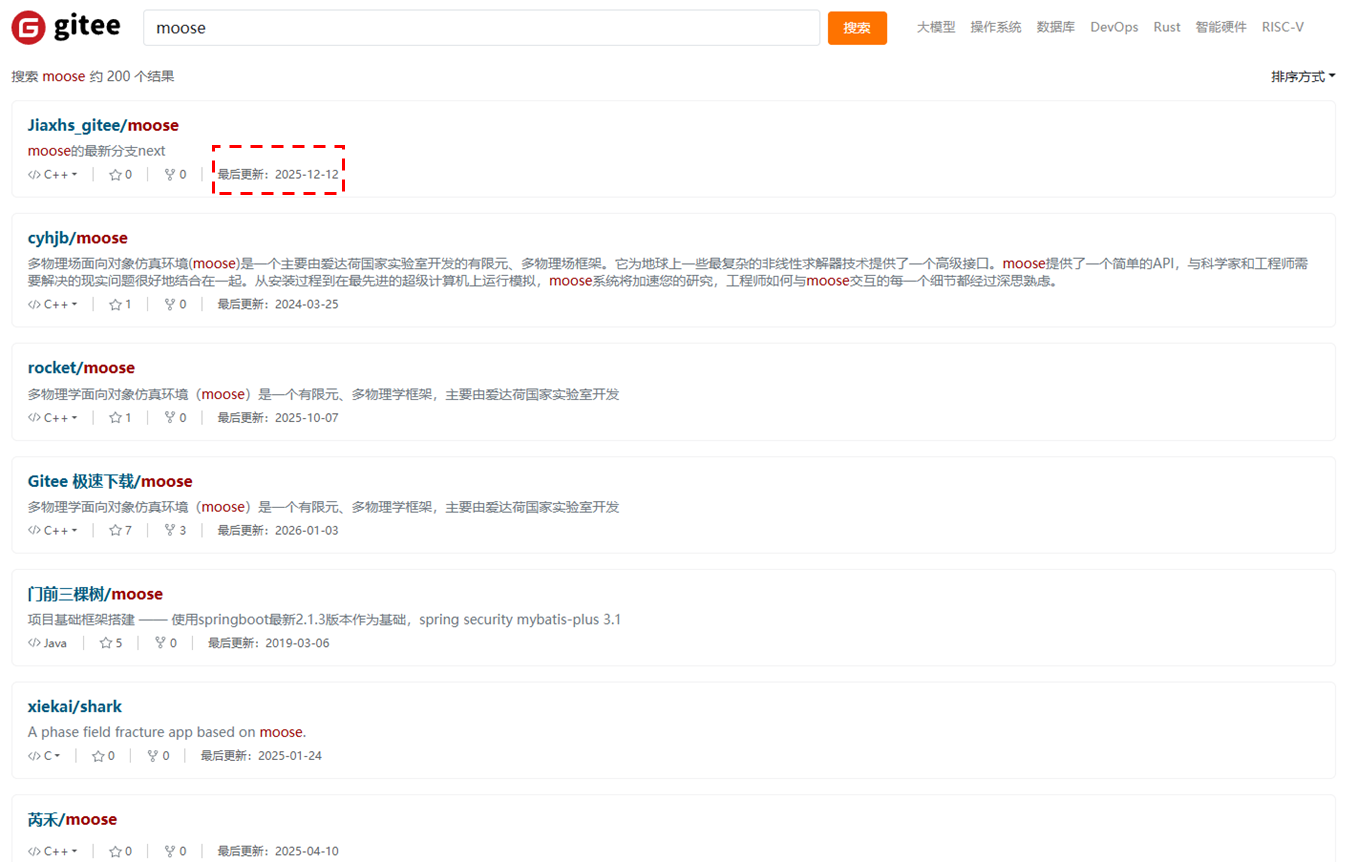
Task: Click the fork icon under 芮禾/moose
Action: [x=169, y=851]
